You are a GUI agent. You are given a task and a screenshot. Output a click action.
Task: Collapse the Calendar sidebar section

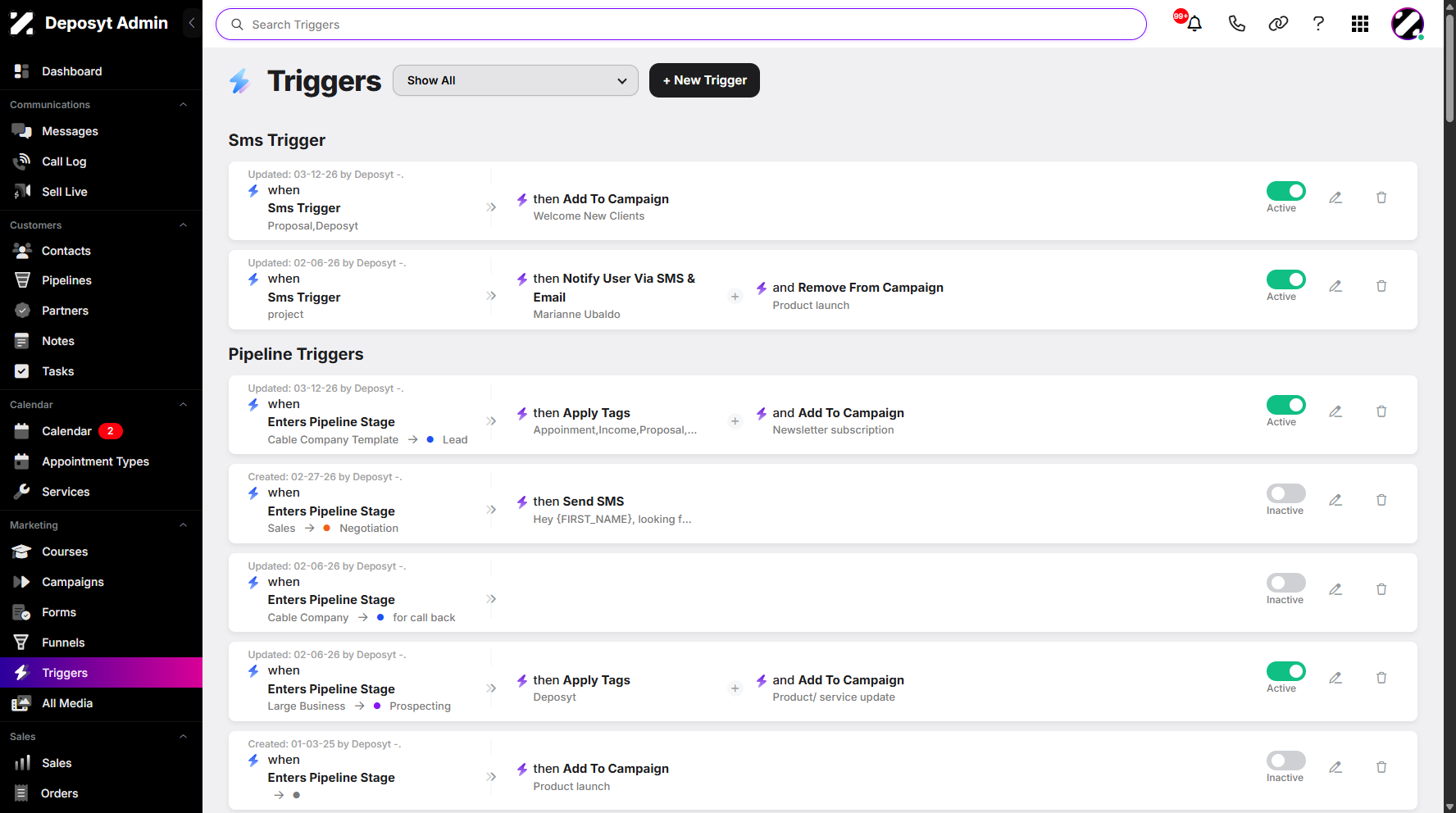[184, 405]
